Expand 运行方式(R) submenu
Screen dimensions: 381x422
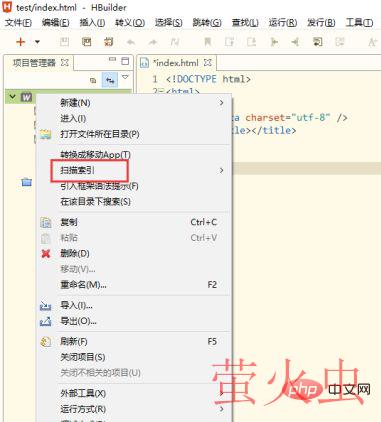coord(134,409)
